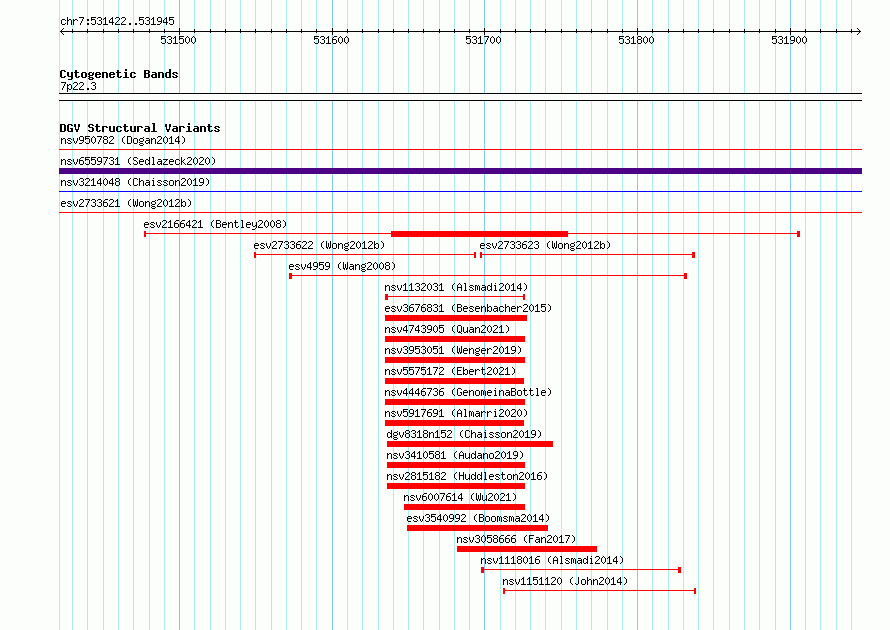
Task: Select red bar below esv3540992 label
Action: 477,528
